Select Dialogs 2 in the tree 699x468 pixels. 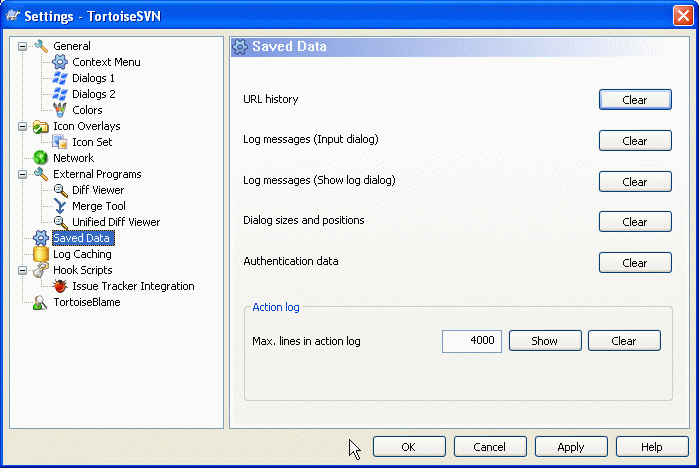[93, 94]
